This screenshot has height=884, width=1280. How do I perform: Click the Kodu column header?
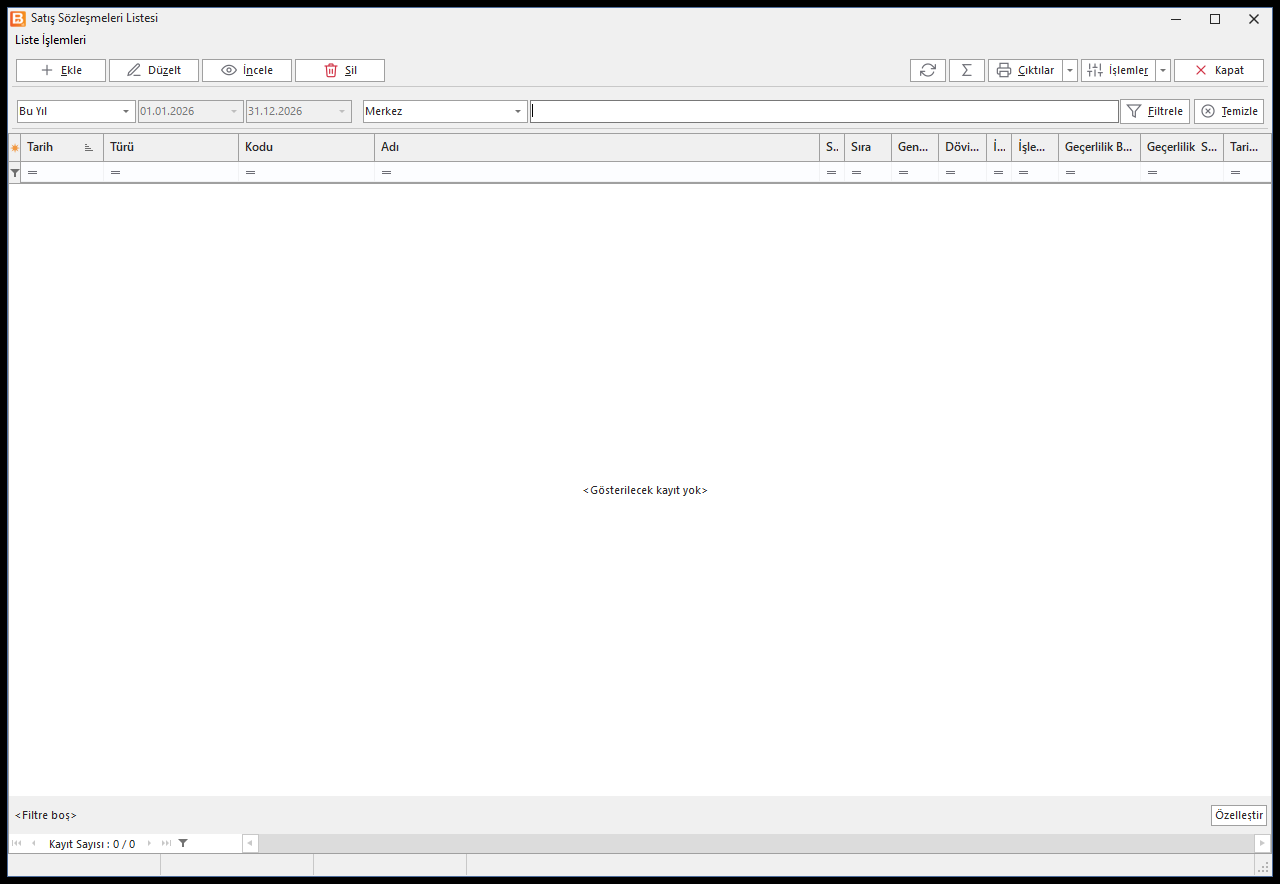pos(306,147)
